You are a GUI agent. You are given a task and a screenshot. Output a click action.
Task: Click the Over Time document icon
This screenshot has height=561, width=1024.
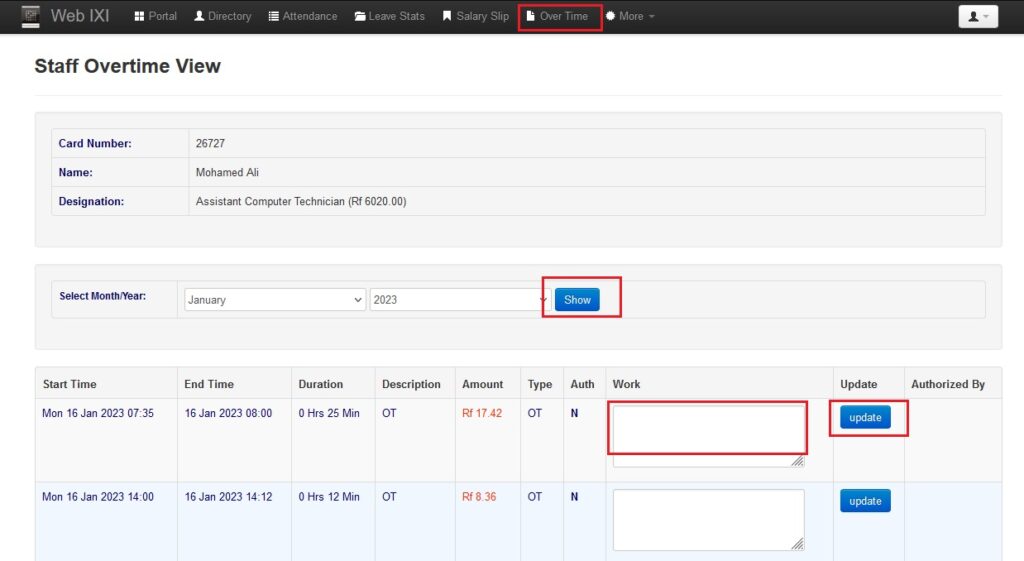click(530, 17)
